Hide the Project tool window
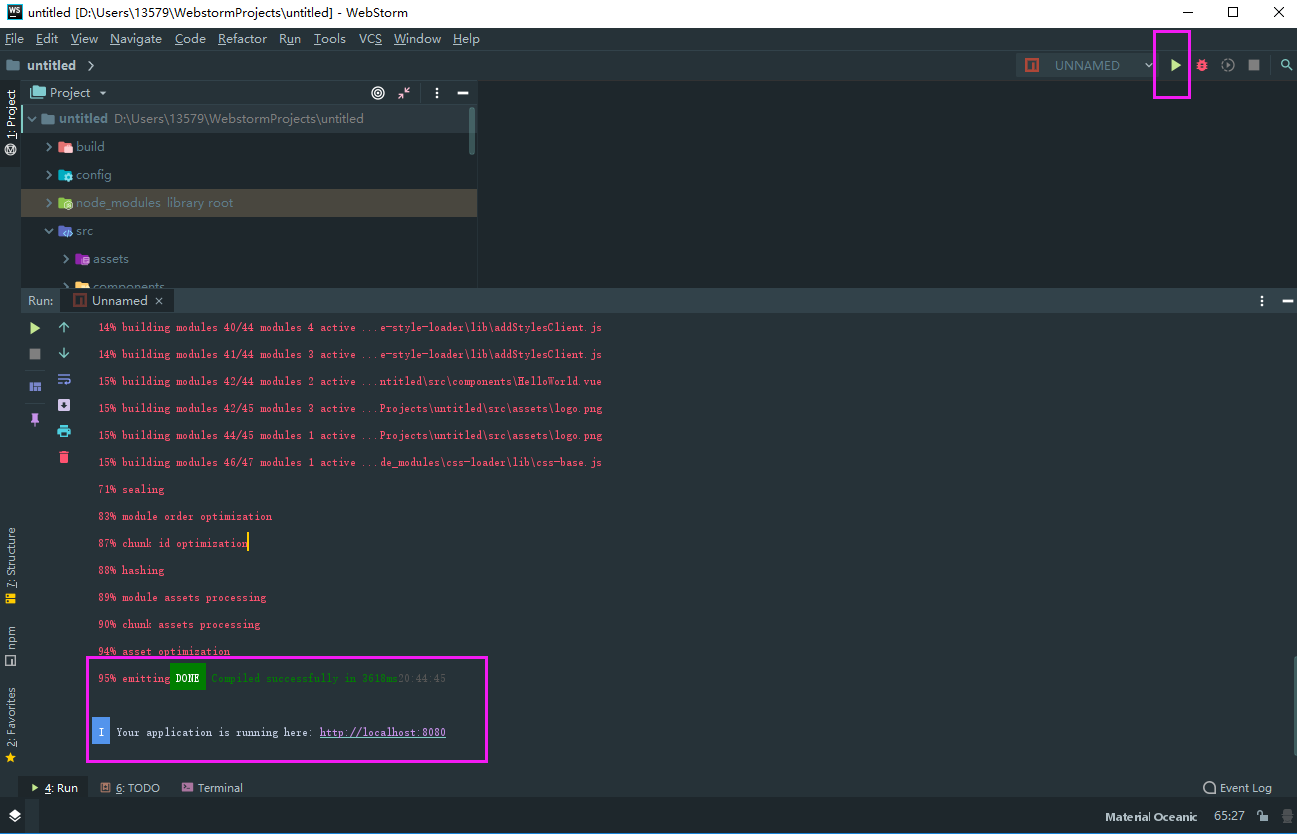The image size is (1297, 834). click(463, 93)
